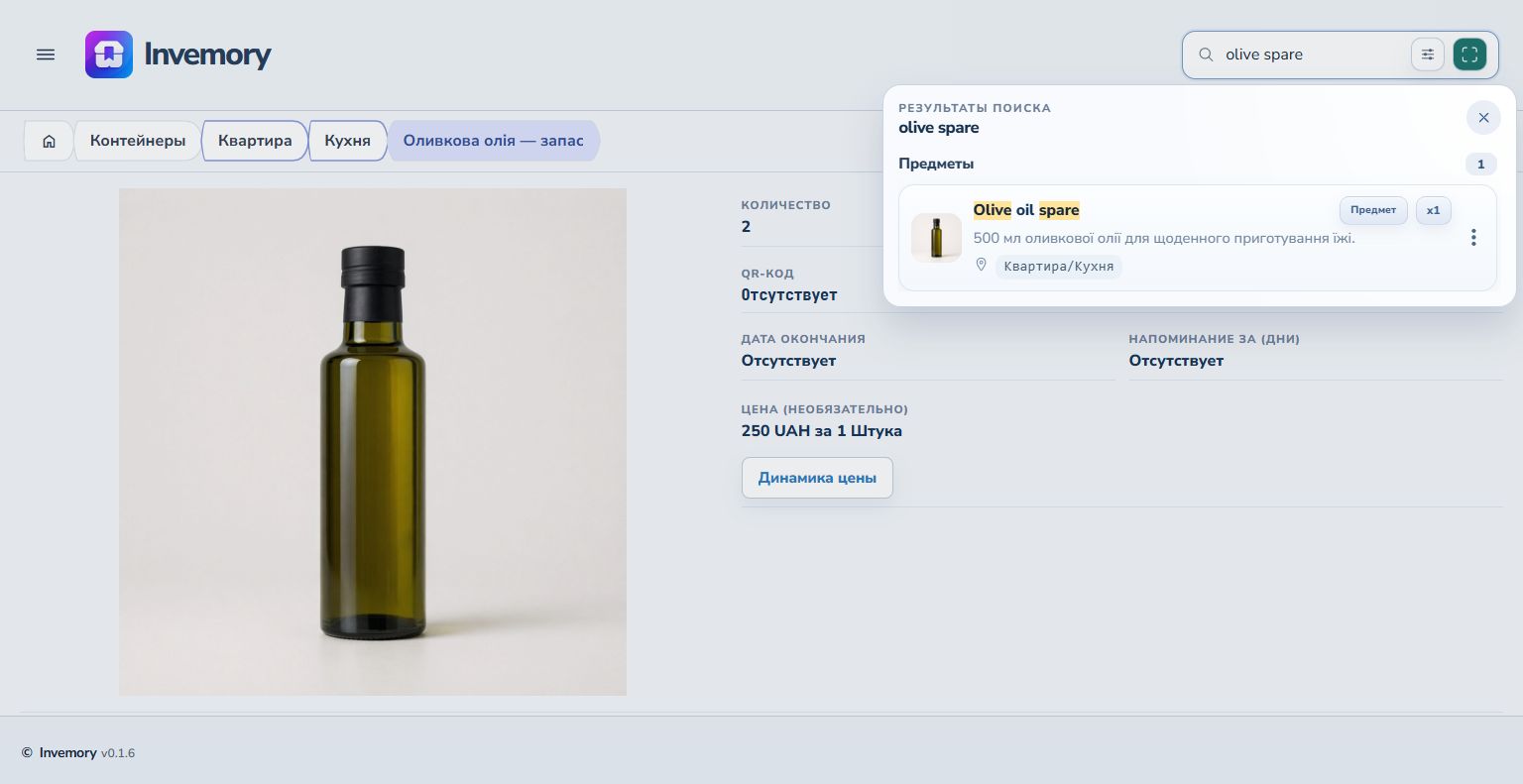Open the Olive oil spare result thumbnail
Viewport: 1523px width, 784px height.
(937, 238)
